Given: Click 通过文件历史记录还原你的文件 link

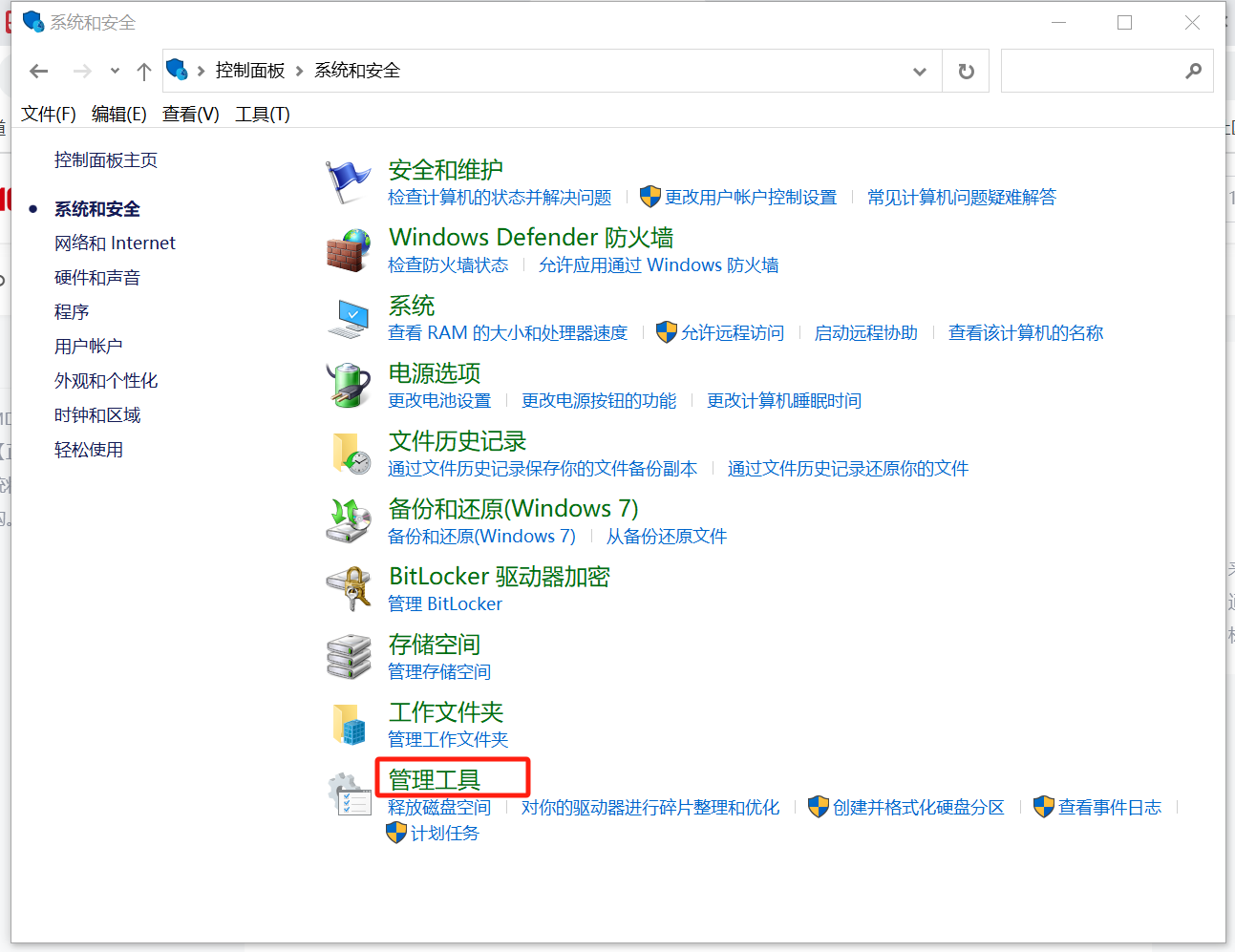Looking at the screenshot, I should coord(848,469).
